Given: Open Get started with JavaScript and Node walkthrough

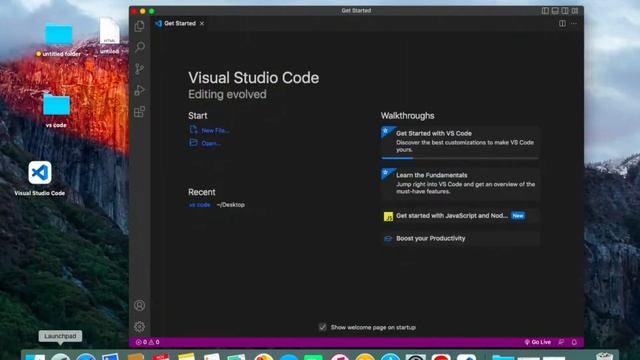Looking at the screenshot, I should pyautogui.click(x=460, y=216).
